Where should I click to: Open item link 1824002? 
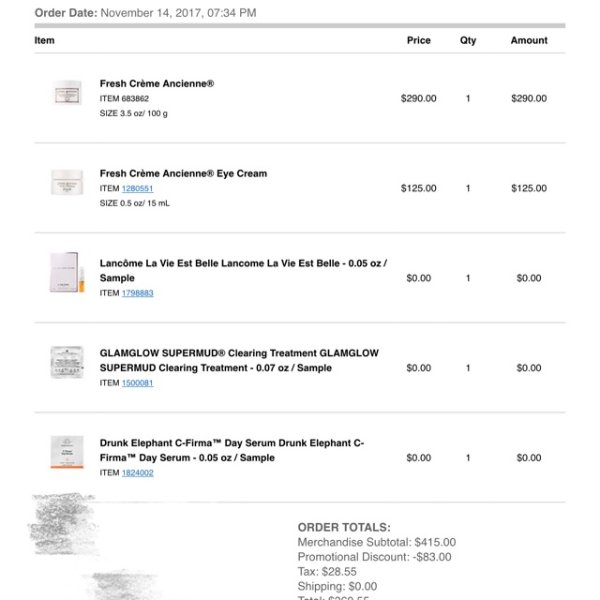(x=137, y=473)
